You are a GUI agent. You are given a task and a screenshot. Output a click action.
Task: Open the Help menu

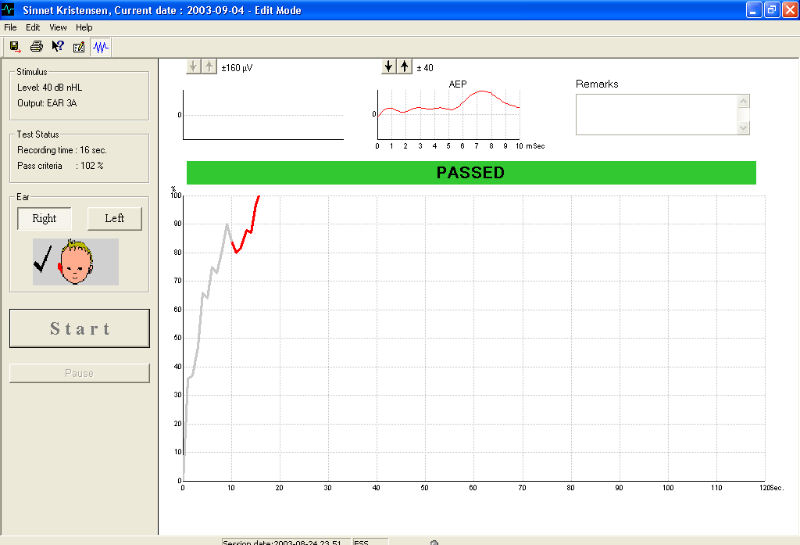point(84,27)
